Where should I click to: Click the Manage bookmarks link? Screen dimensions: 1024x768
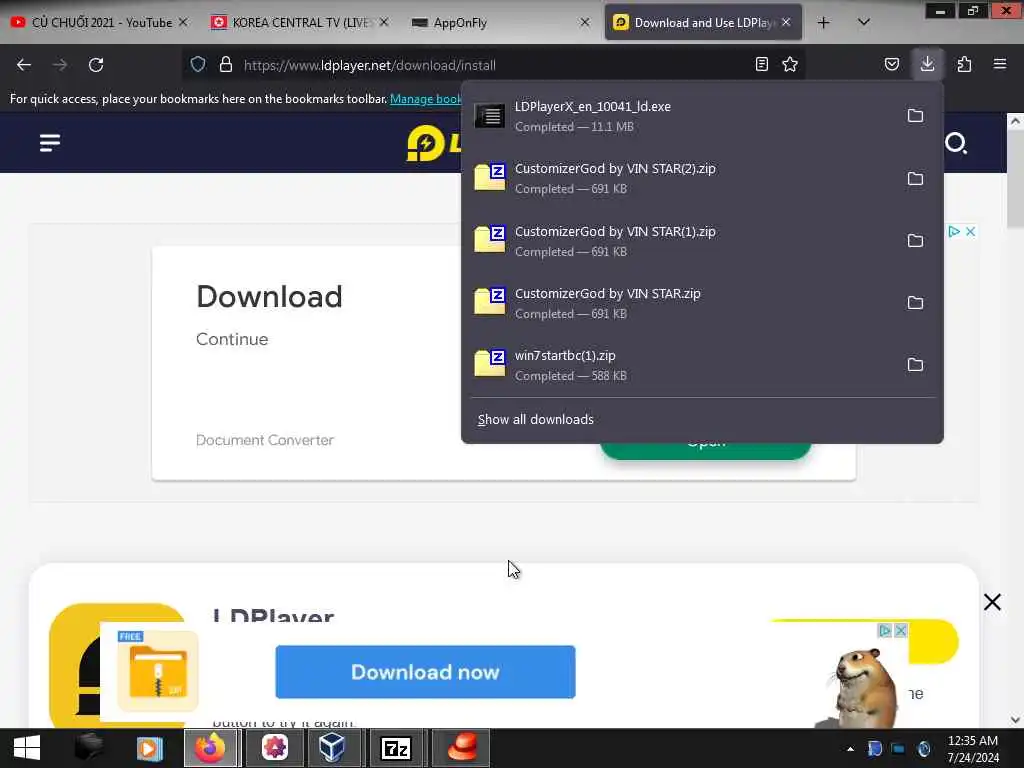pyautogui.click(x=426, y=99)
